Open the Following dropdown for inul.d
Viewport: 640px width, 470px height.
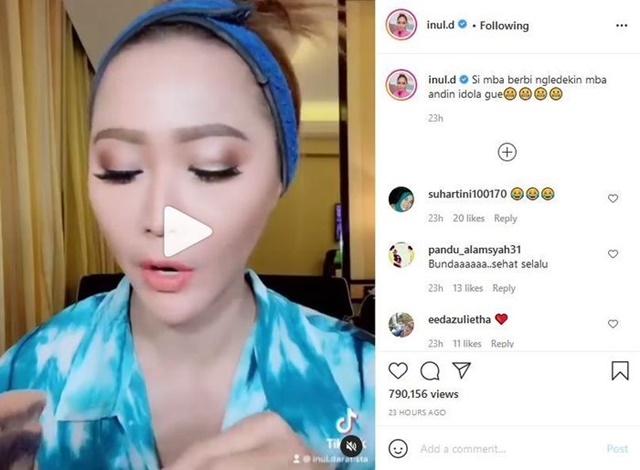(504, 26)
